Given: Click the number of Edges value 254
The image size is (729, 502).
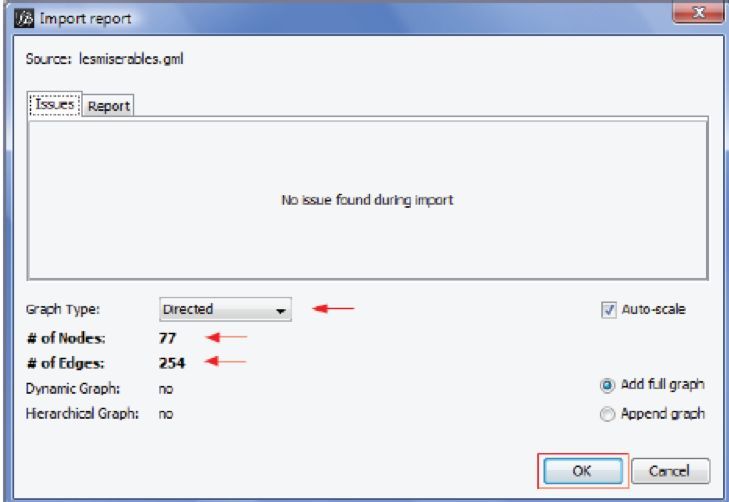Looking at the screenshot, I should 172,363.
